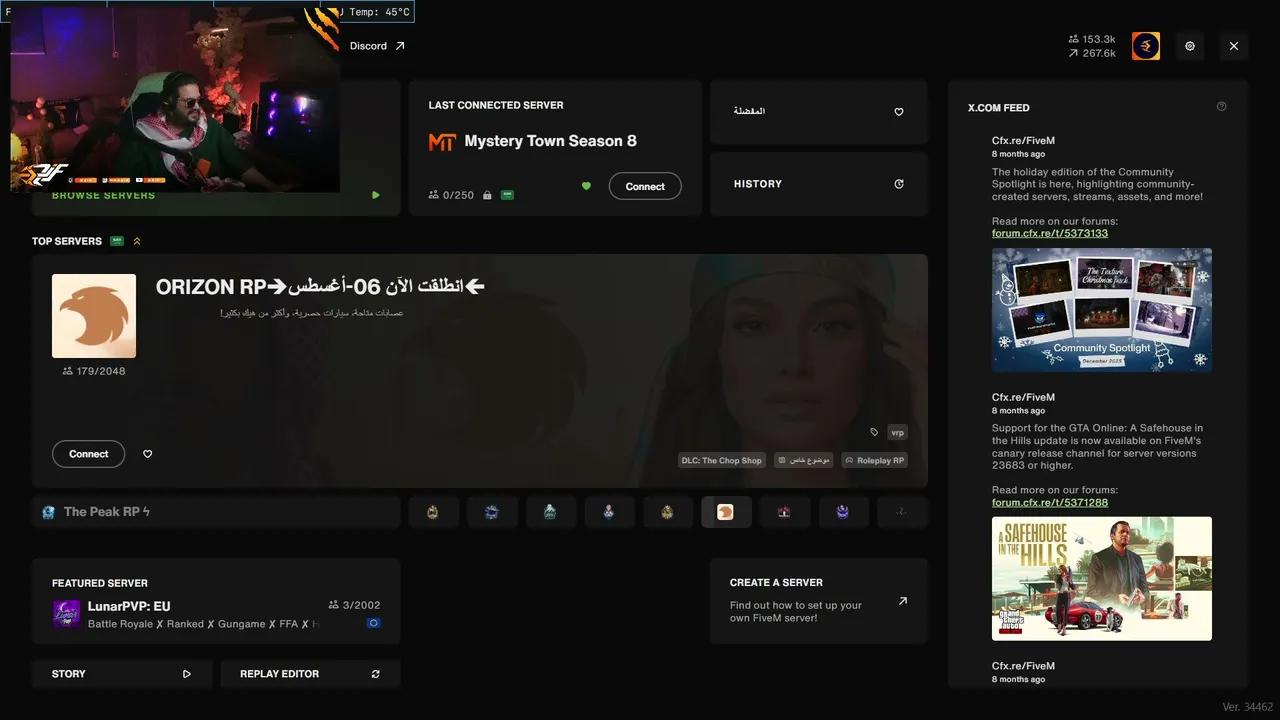The height and width of the screenshot is (720, 1280).
Task: Click the 267.6k statistic
Action: [x=1092, y=53]
